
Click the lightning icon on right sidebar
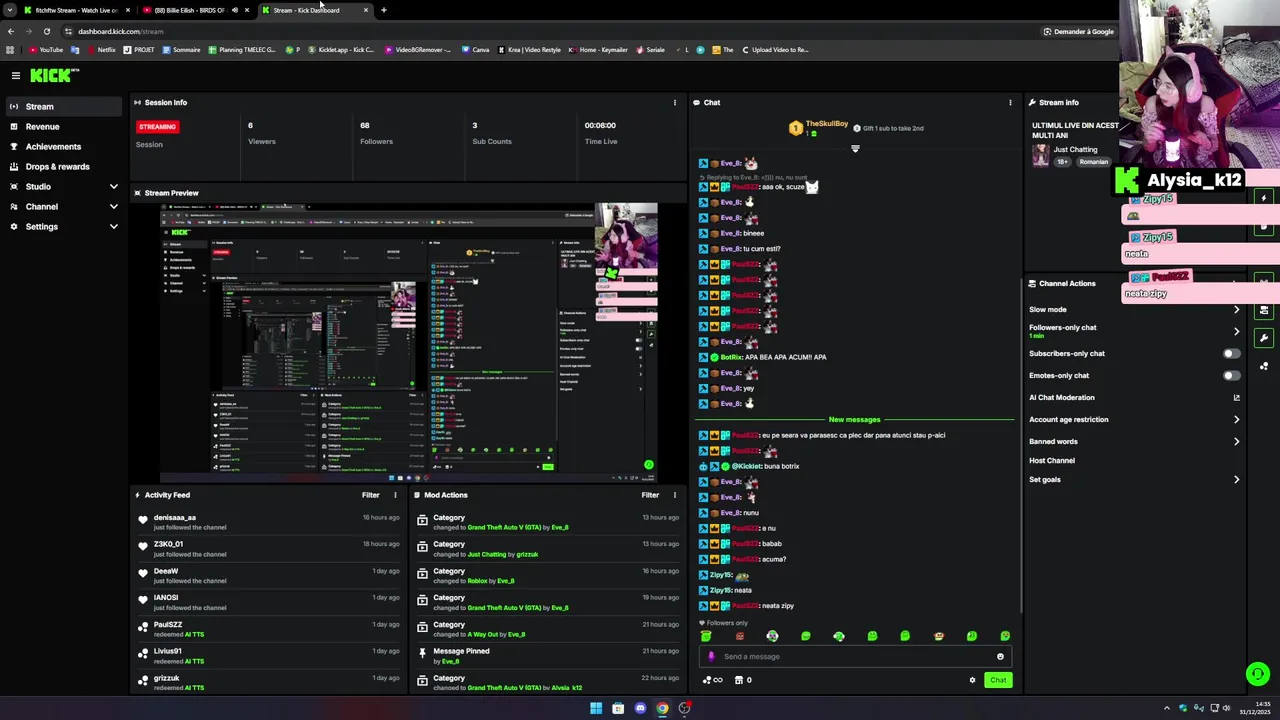1264,198
